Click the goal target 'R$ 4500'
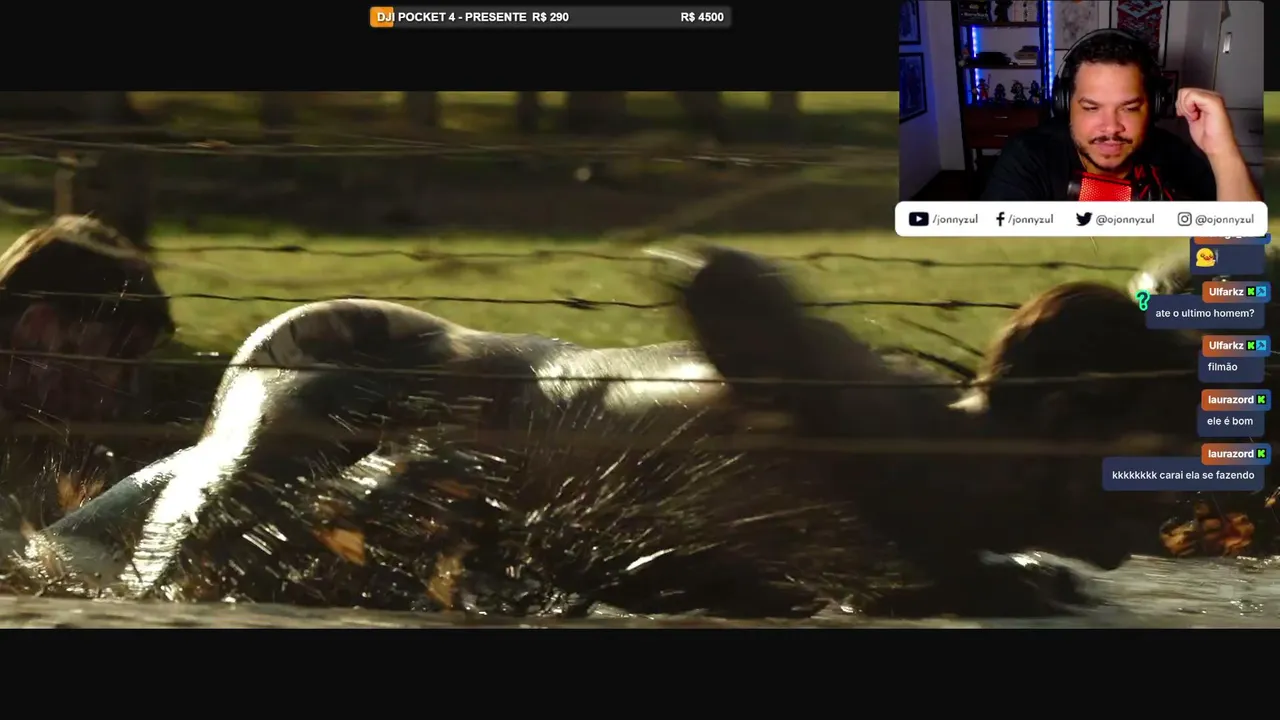 702,17
